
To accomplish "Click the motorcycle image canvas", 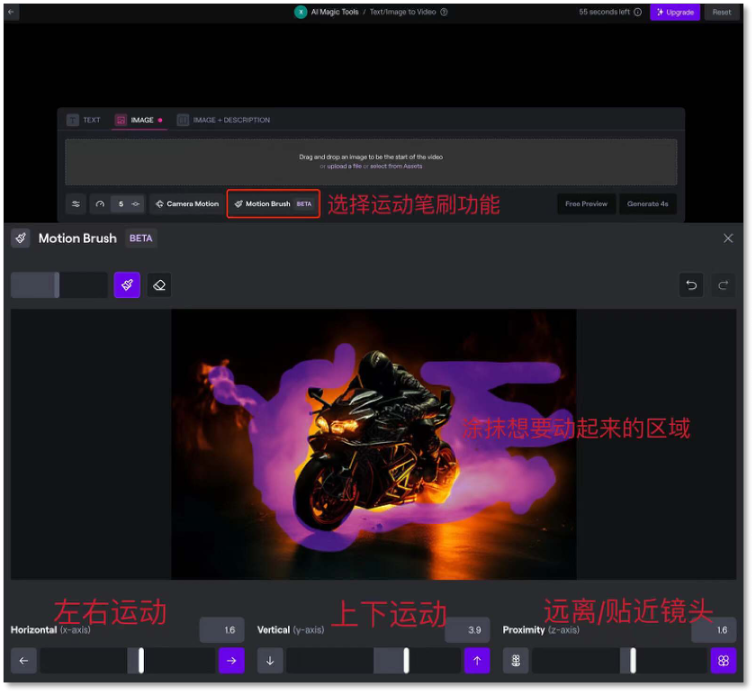I will (374, 444).
